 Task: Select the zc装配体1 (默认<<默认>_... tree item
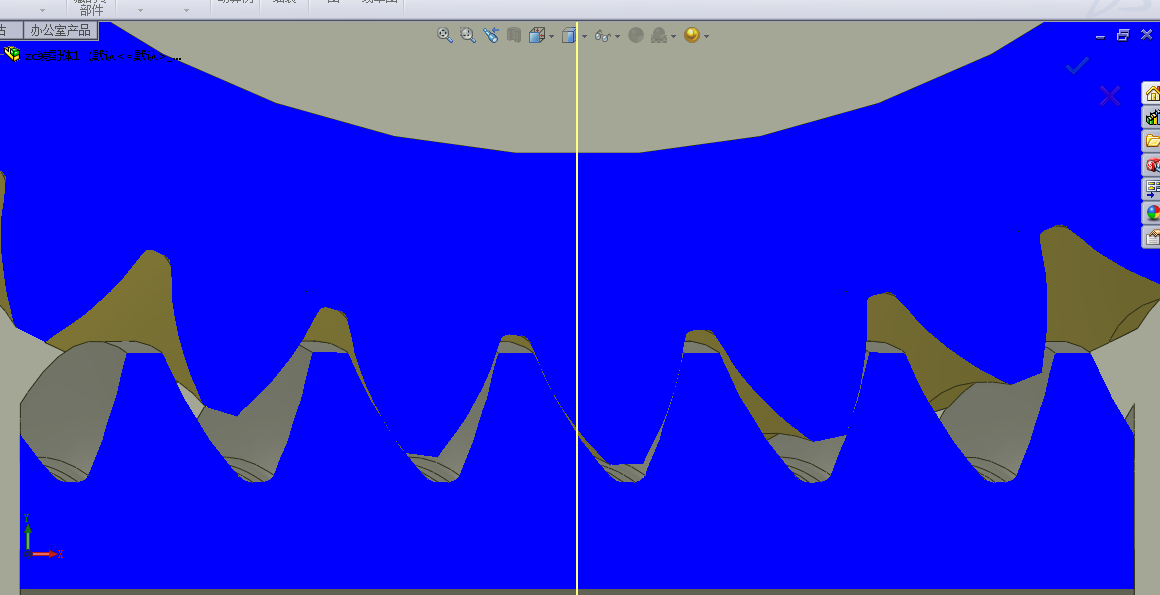pos(103,56)
